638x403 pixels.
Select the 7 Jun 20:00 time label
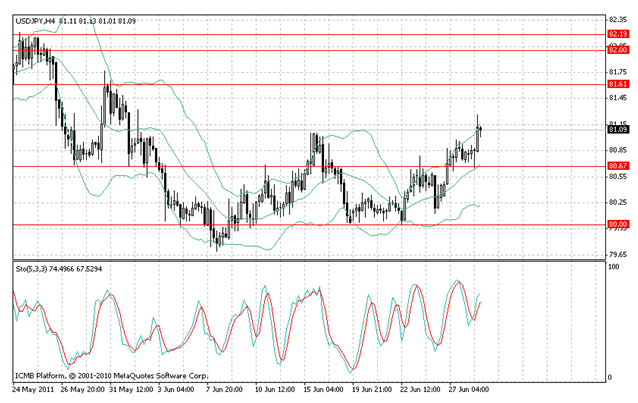click(225, 388)
